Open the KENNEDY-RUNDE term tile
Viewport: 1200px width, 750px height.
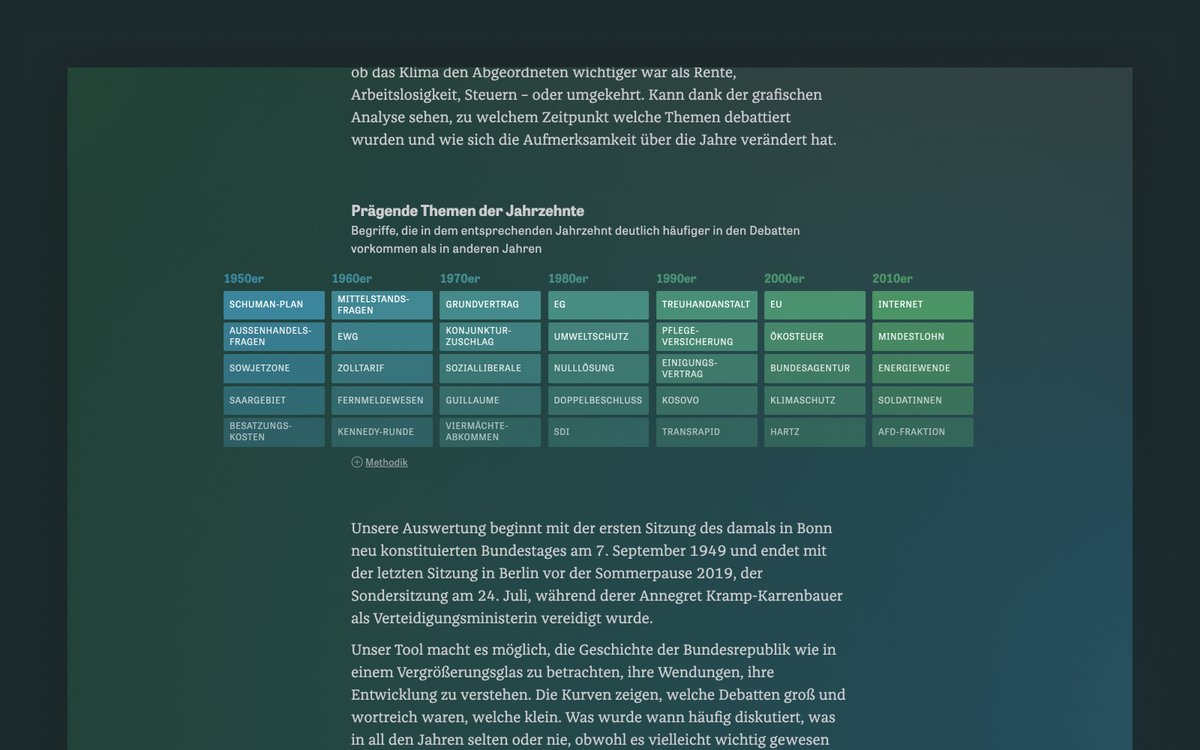[x=381, y=432]
